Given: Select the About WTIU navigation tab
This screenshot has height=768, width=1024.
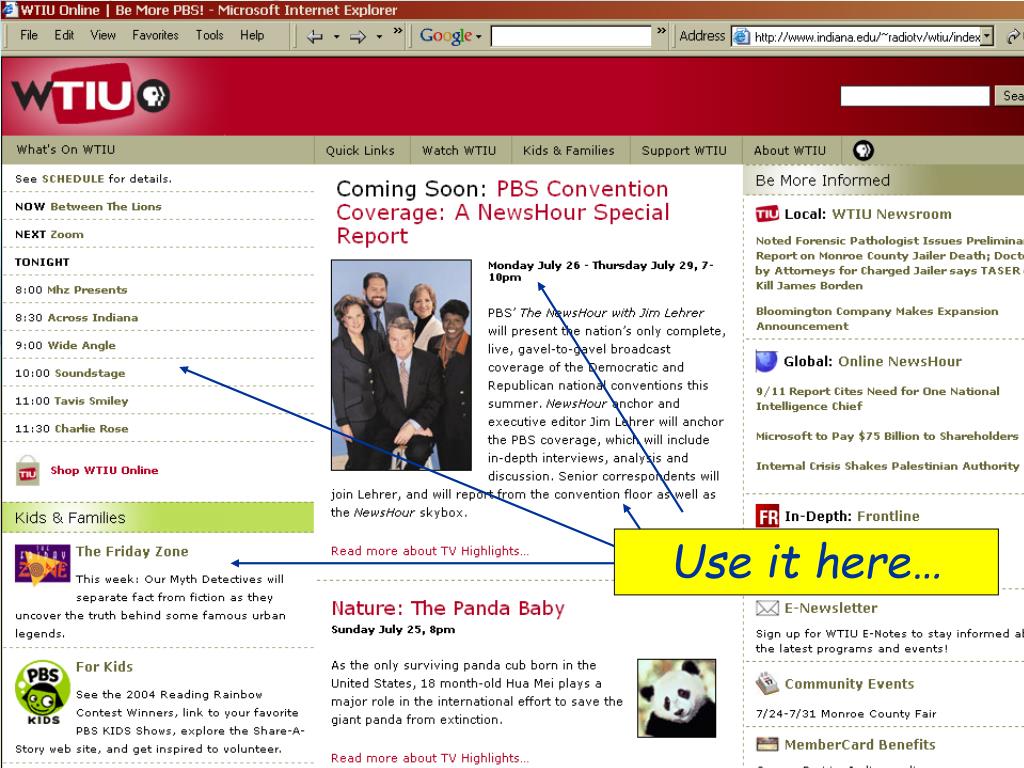Looking at the screenshot, I should coord(790,150).
